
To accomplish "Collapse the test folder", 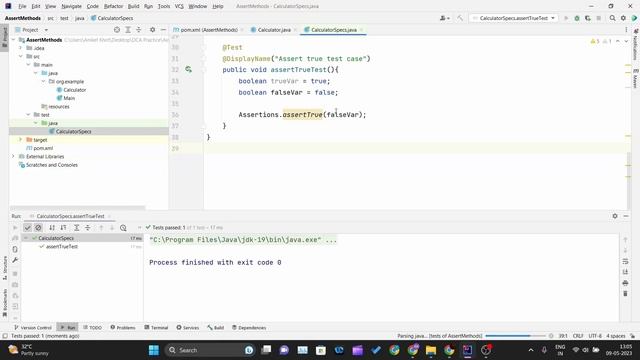I will pyautogui.click(x=28, y=115).
